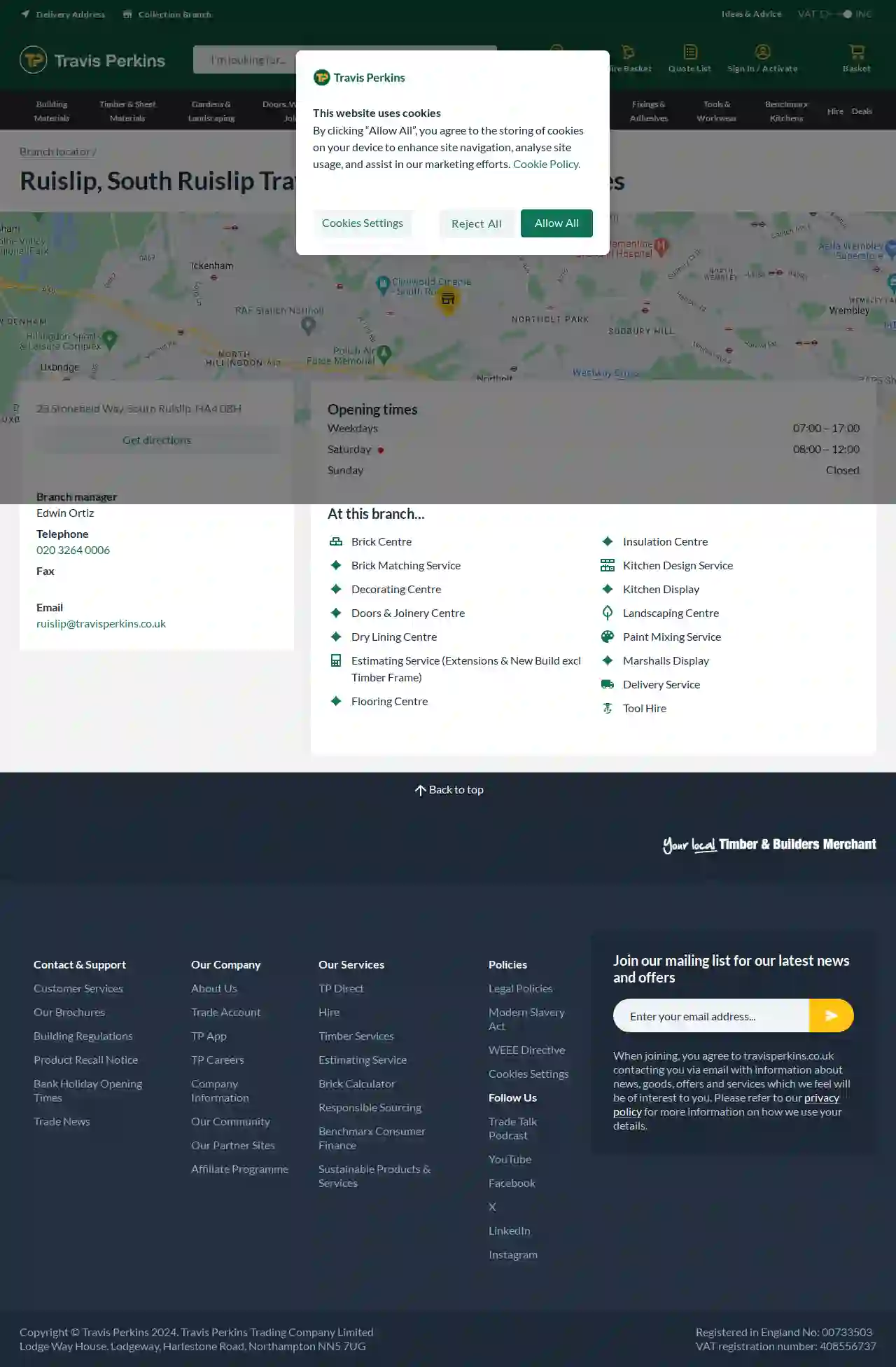
Task: Open Gardens & Landscaping menu
Action: 211,111
